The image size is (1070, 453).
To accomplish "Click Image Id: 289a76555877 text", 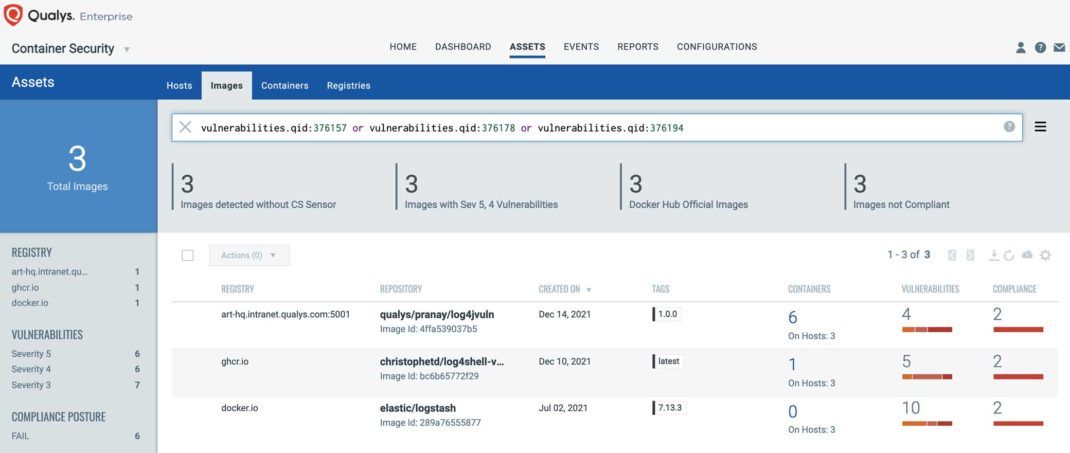I will click(430, 423).
